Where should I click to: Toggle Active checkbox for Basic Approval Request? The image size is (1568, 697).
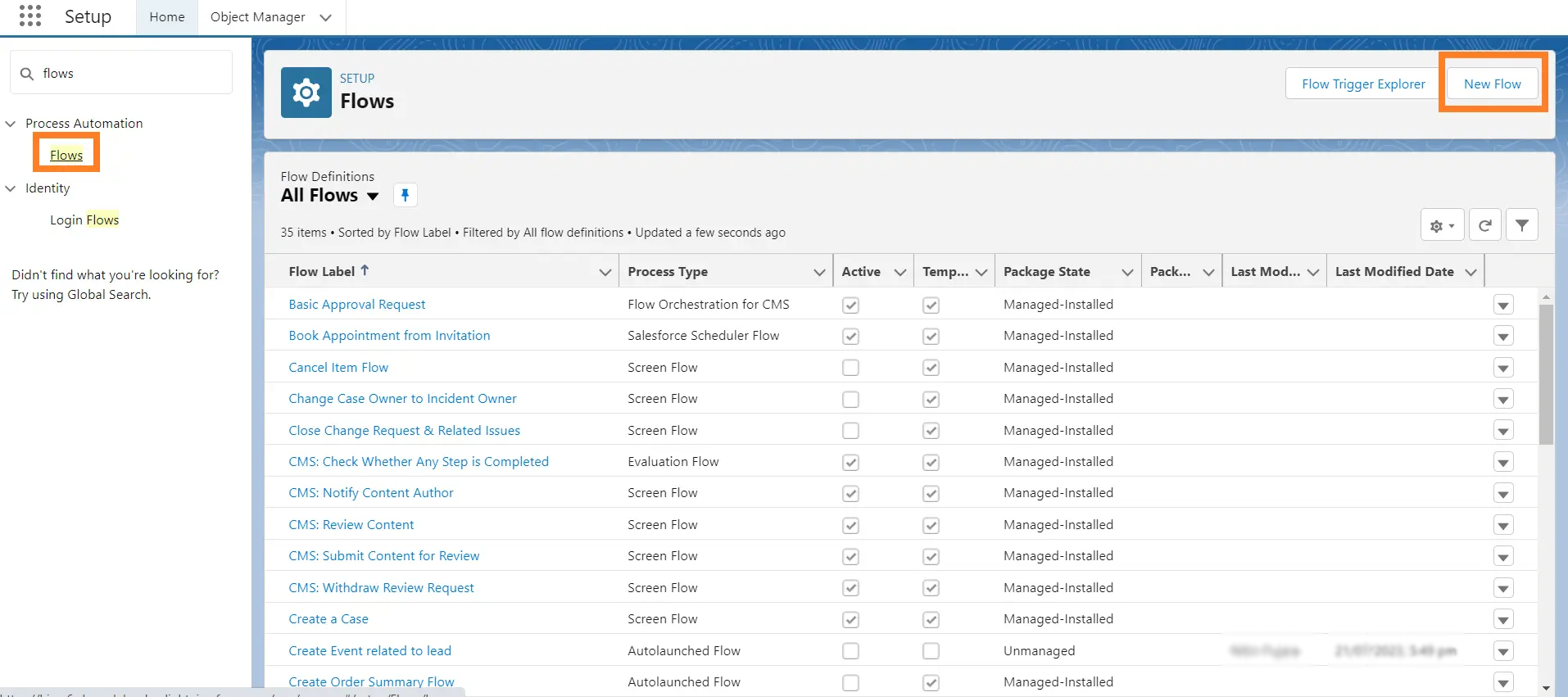tap(850, 306)
